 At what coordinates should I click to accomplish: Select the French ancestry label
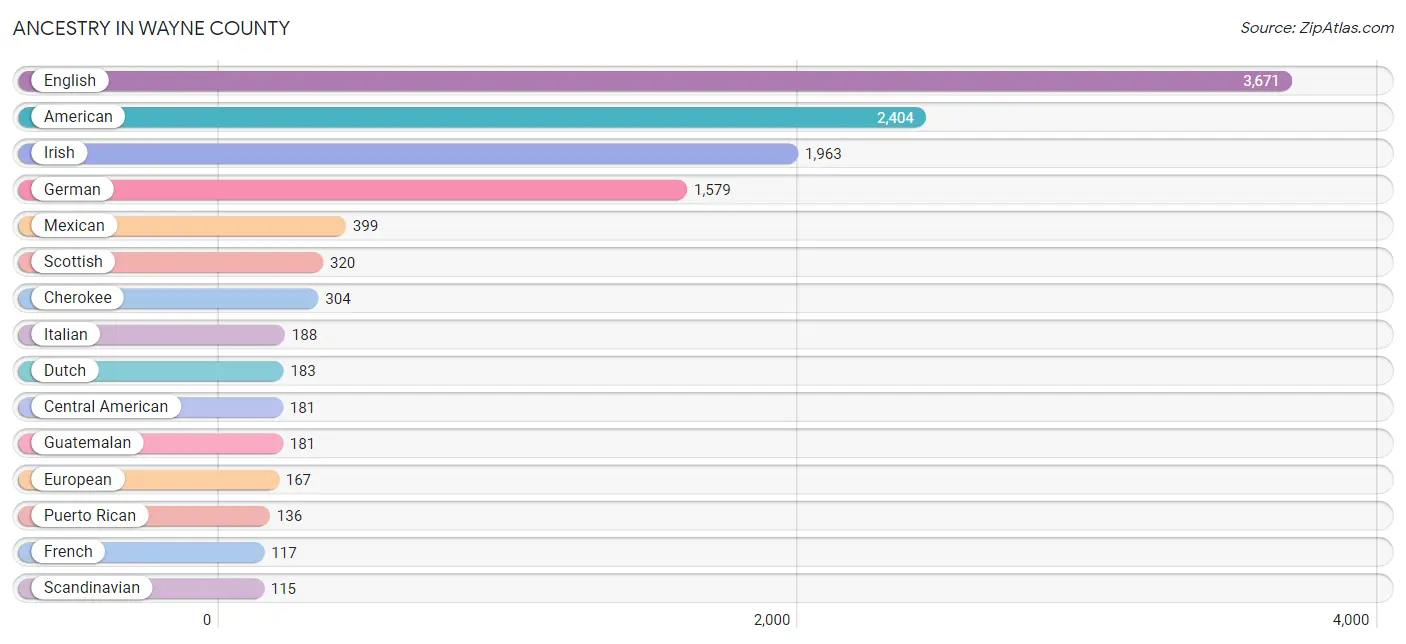(68, 552)
